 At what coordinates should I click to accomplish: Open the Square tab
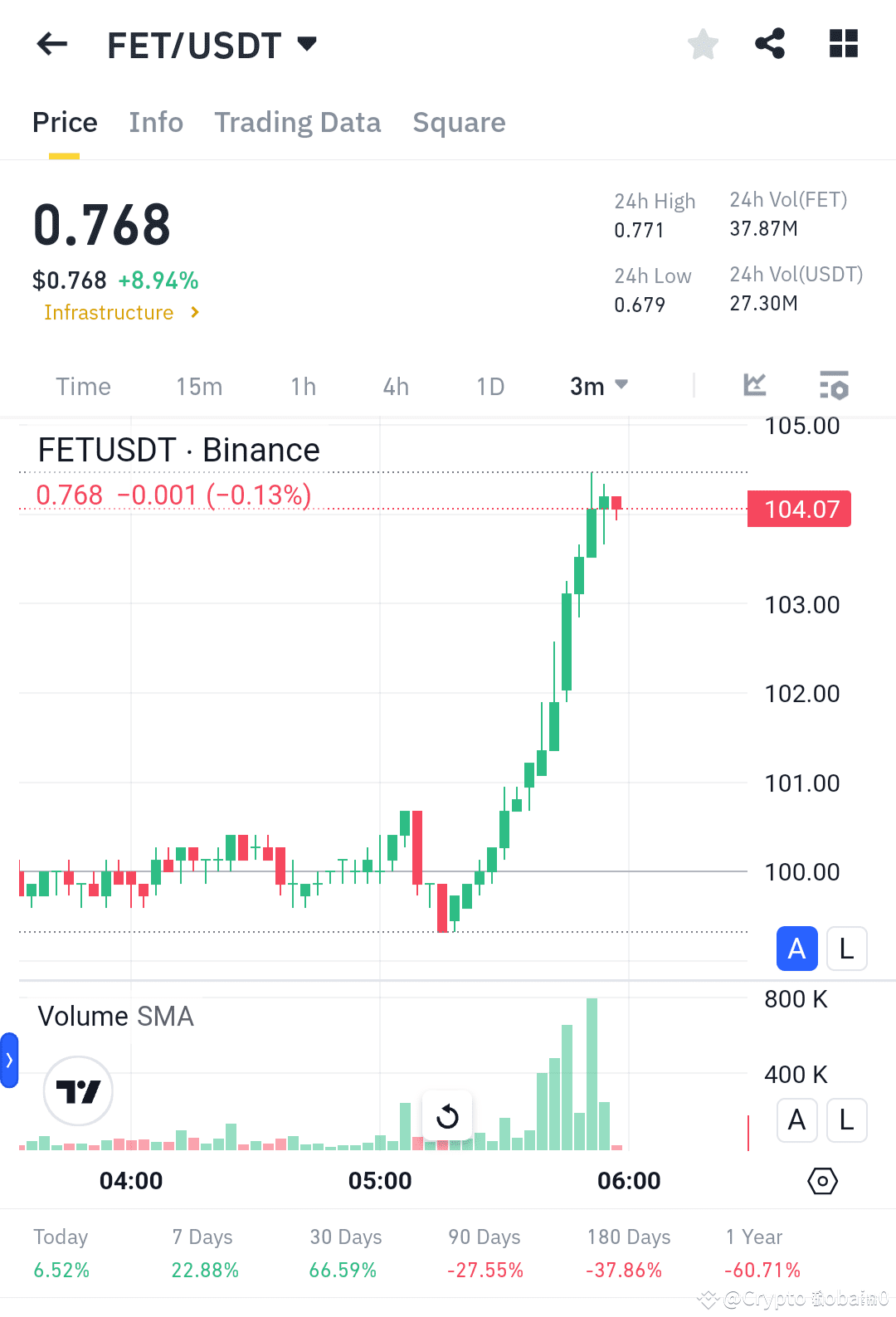point(459,123)
